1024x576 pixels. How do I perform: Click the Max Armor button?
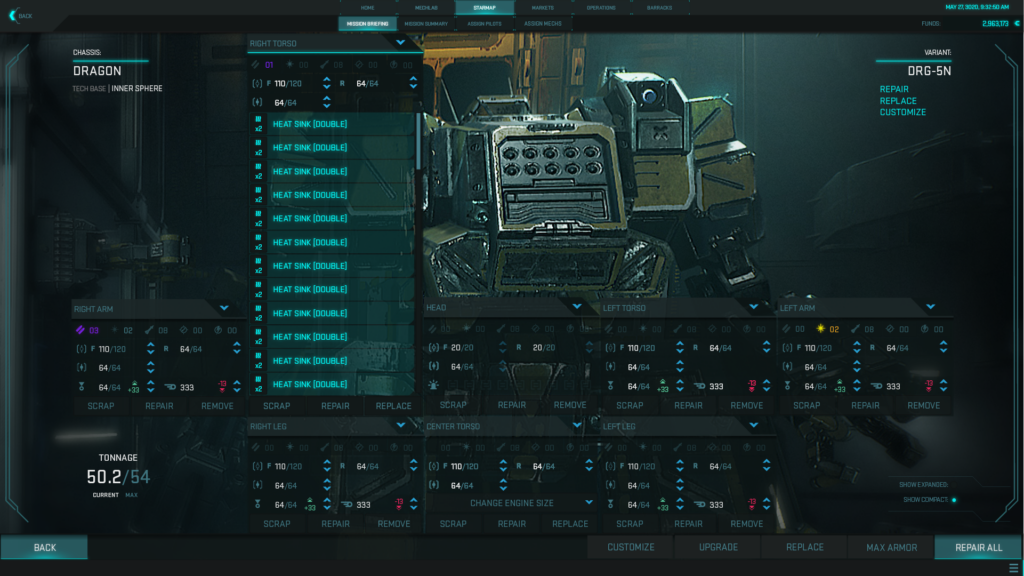point(890,547)
